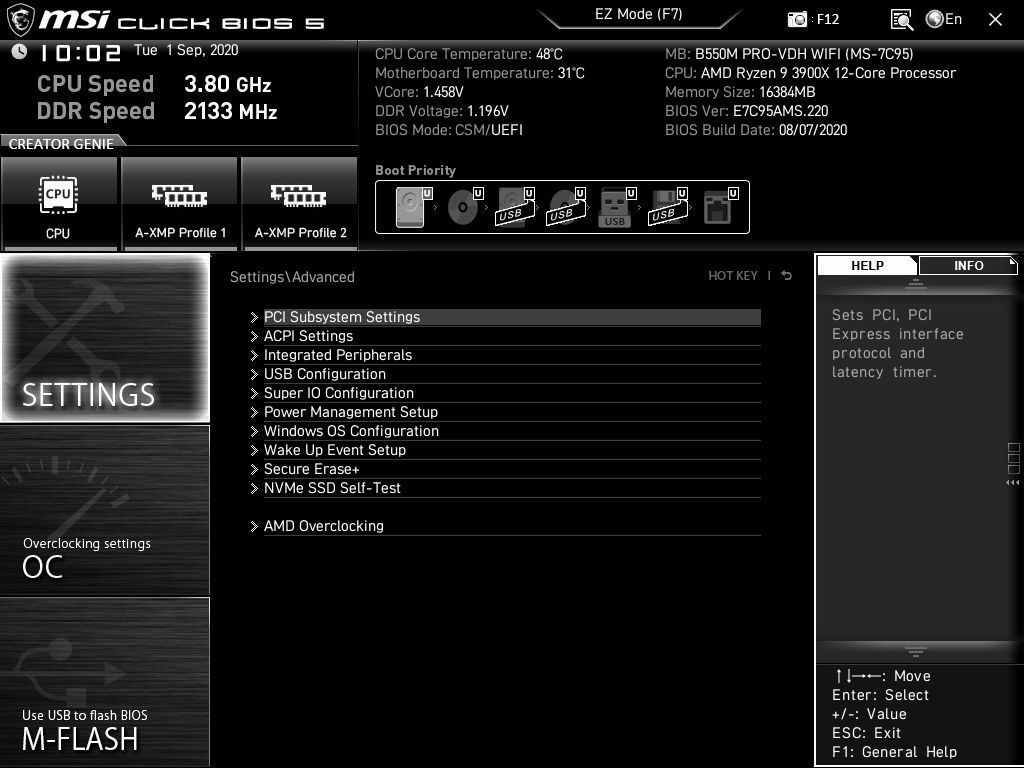Select the USB hard disk boot device icon
This screenshot has height=768, width=1024.
pos(516,207)
